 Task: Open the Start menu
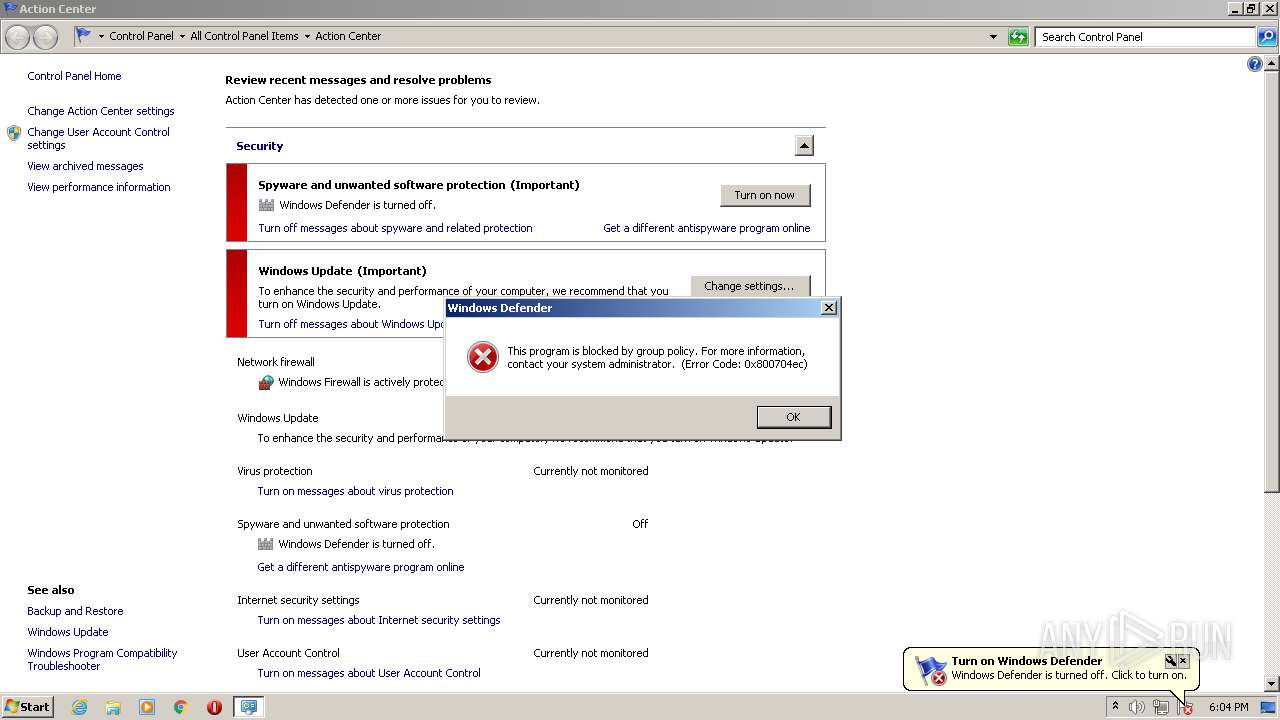(x=28, y=707)
